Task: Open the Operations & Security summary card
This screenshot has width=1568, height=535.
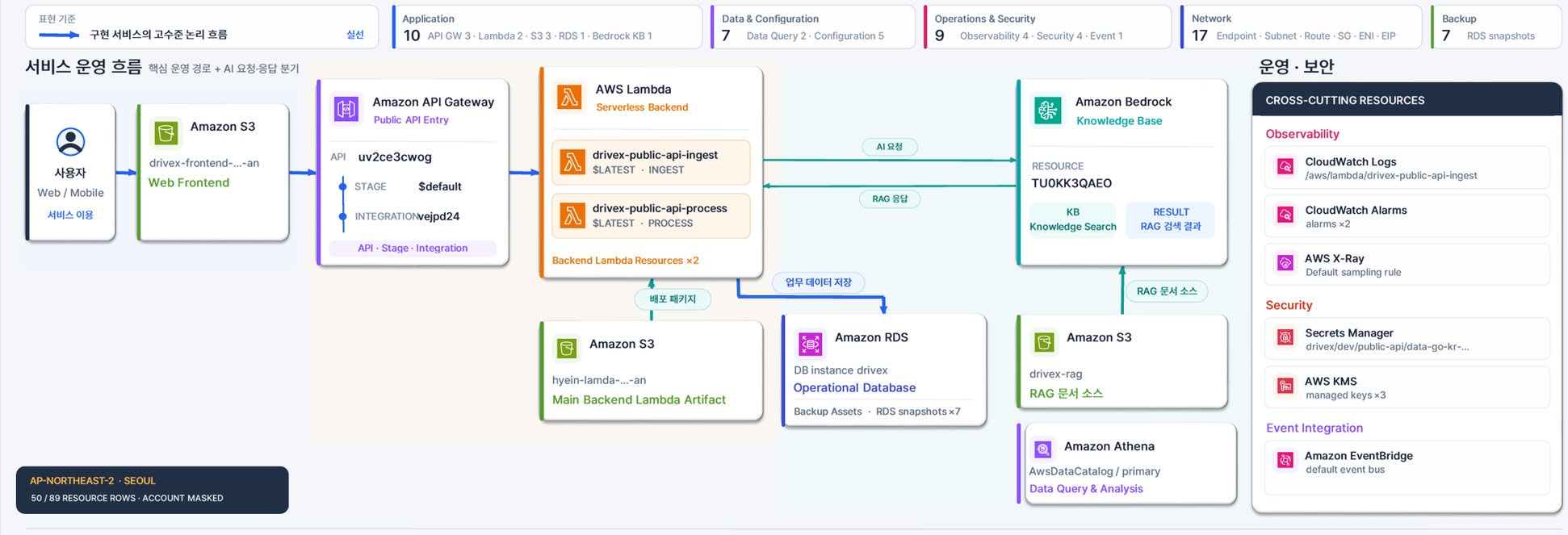Action: (1047, 27)
